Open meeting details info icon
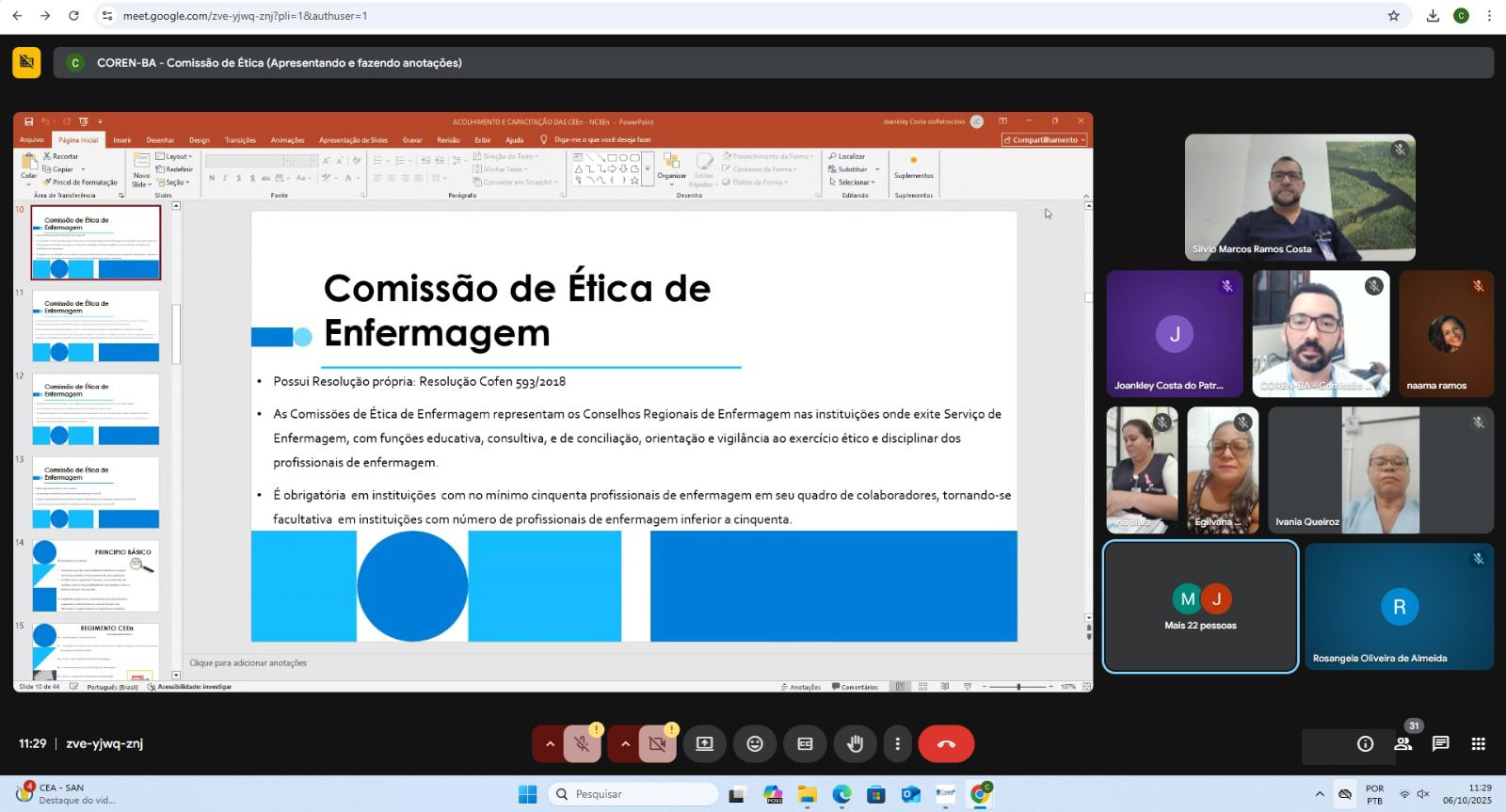Viewport: 1506px width, 812px height. (1365, 744)
